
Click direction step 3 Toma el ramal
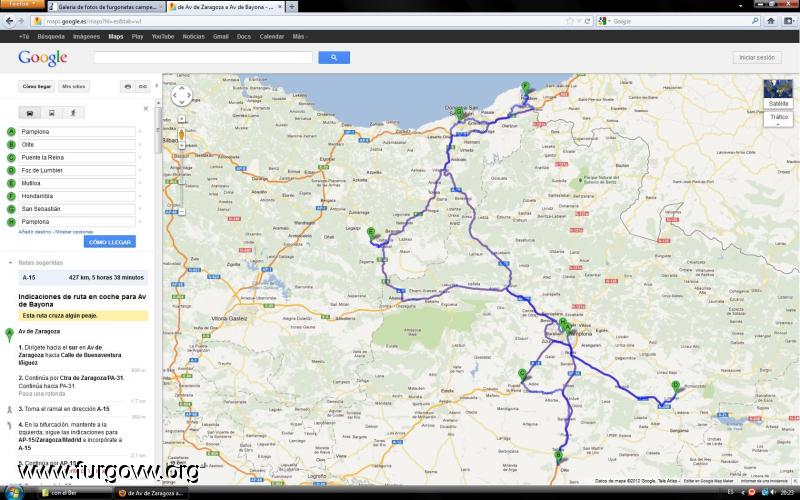[66, 409]
